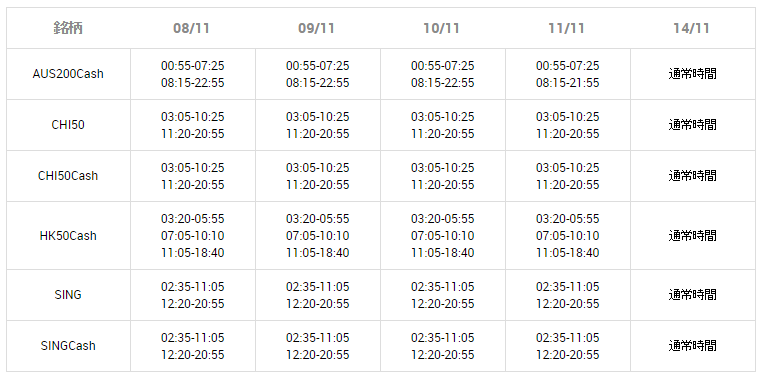Click the 14/11 date header
Image resolution: width=776 pixels, height=387 pixels.
click(691, 28)
